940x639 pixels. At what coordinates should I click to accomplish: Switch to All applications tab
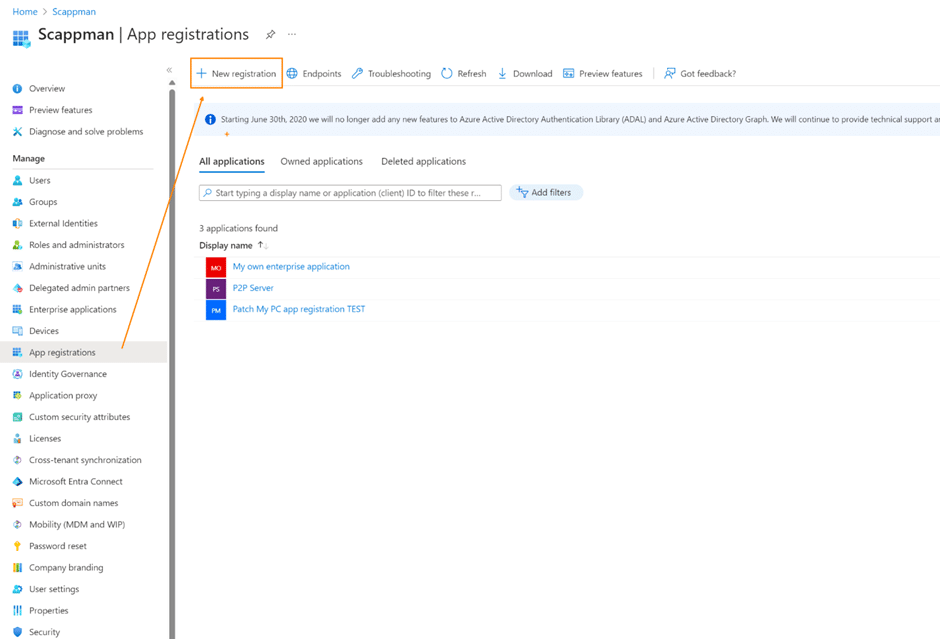click(232, 161)
